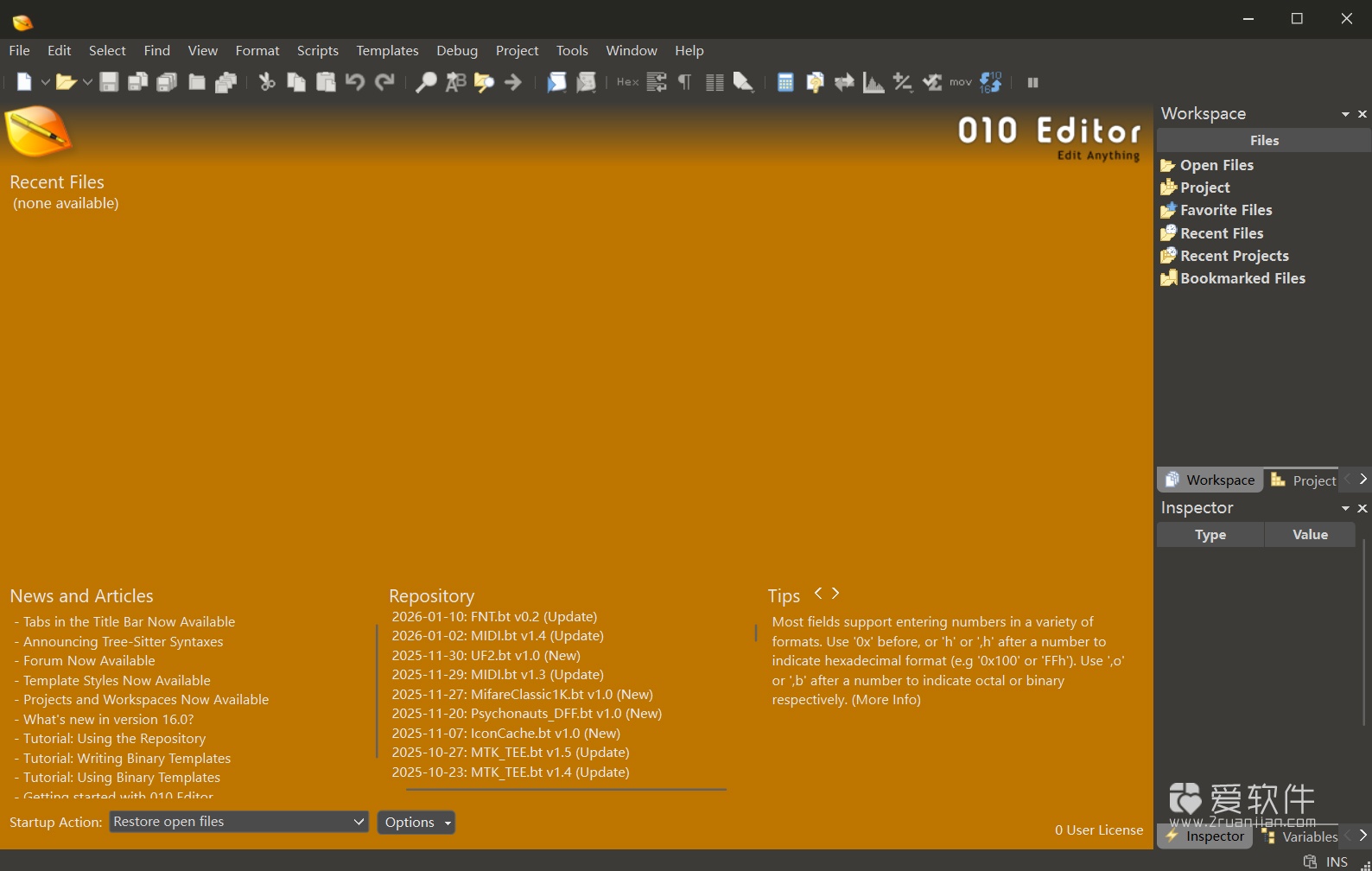Click the base converter 10/16 icon
The image size is (1372, 871).
pyautogui.click(x=991, y=82)
